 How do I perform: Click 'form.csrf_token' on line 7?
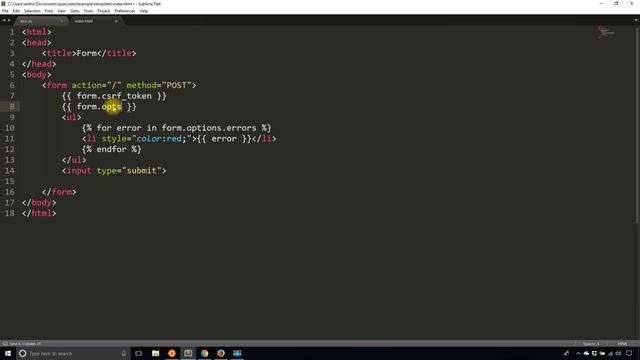pyautogui.click(x=114, y=96)
